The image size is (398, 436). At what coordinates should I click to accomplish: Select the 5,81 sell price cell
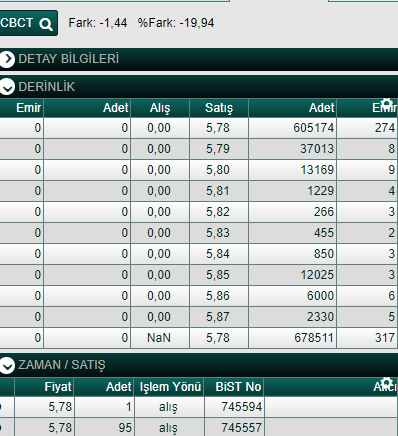pos(219,191)
